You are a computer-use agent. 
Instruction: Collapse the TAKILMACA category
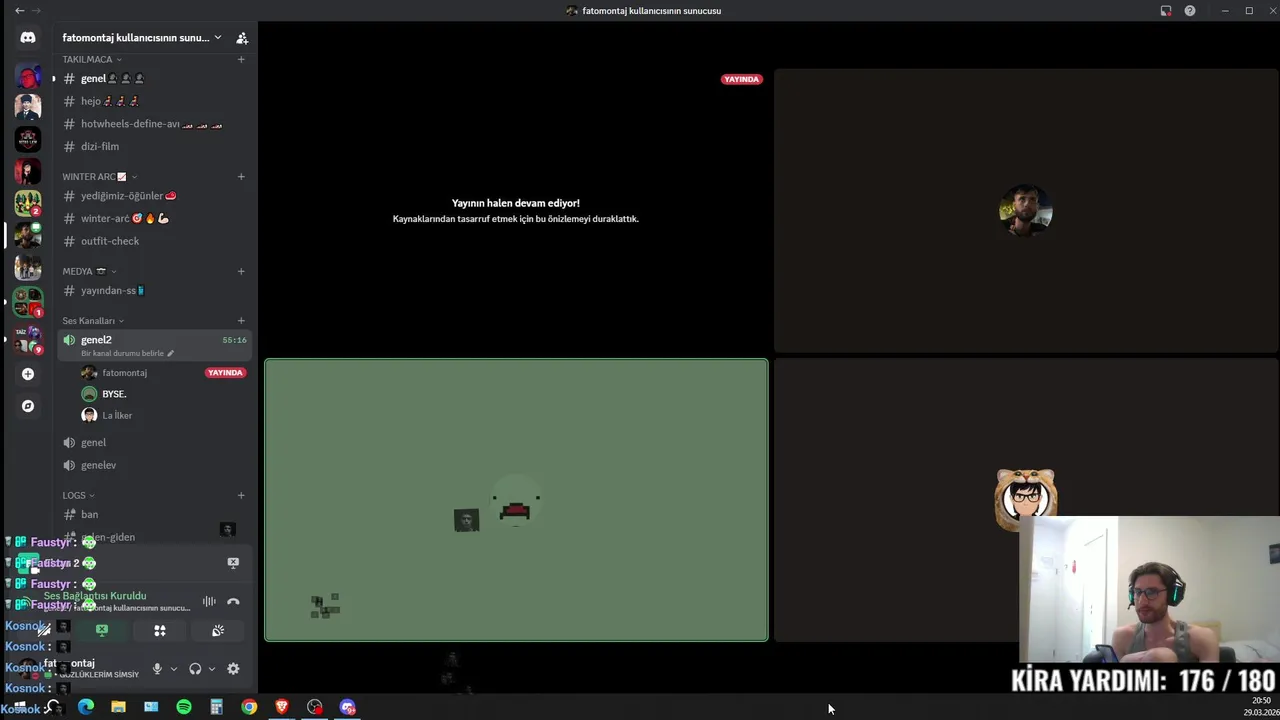pos(92,59)
